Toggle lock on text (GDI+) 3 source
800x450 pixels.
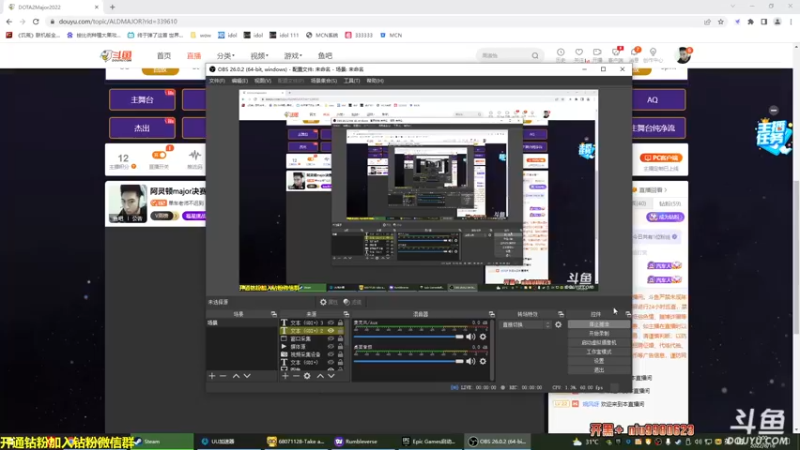click(x=340, y=323)
